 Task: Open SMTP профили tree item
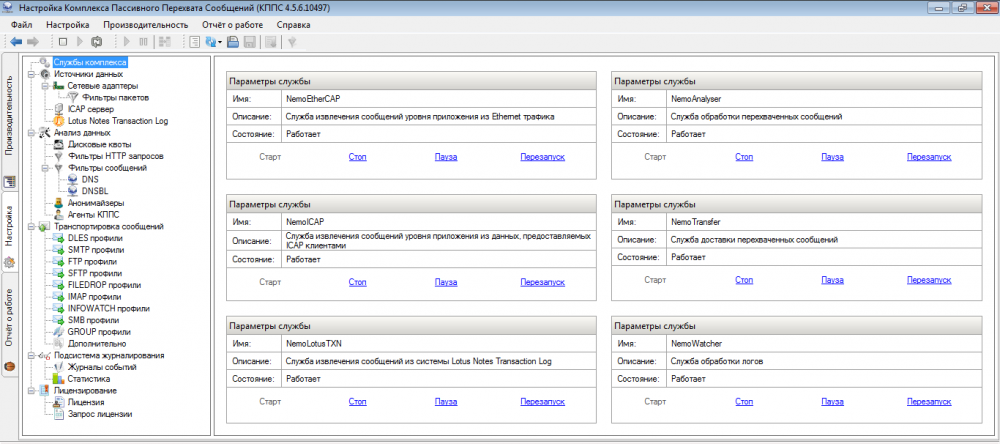[96, 249]
